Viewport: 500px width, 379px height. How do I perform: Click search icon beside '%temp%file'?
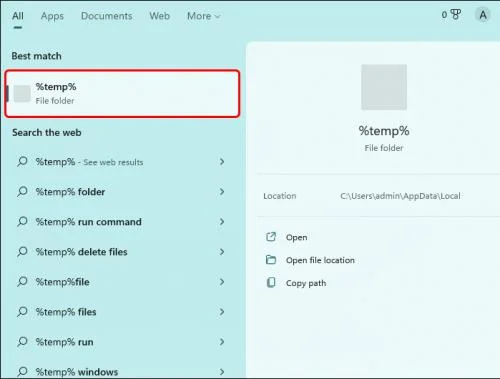(22, 282)
